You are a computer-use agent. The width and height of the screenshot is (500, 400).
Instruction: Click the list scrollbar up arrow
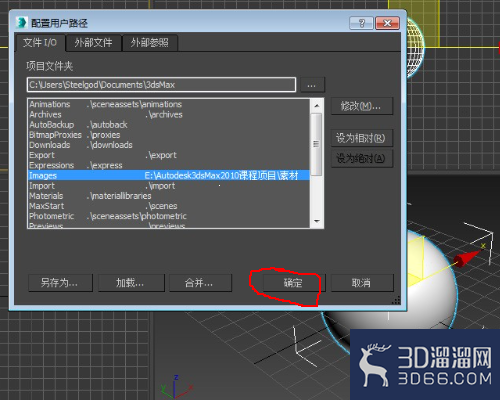click(x=317, y=106)
